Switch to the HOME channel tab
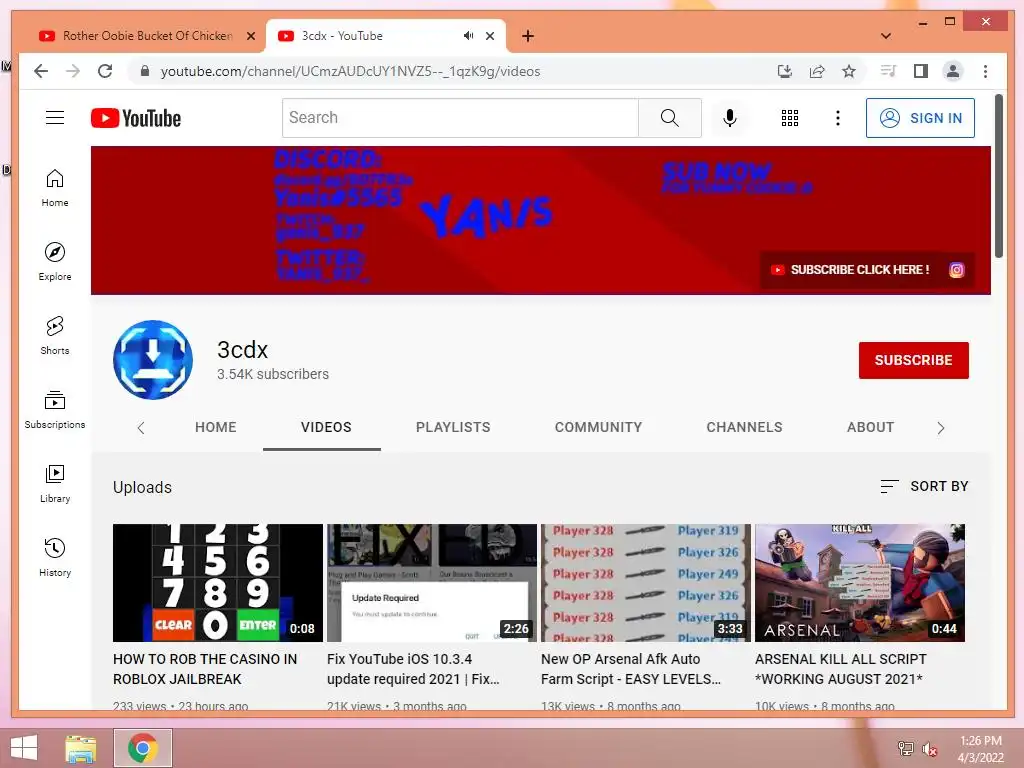This screenshot has width=1024, height=768. pyautogui.click(x=216, y=427)
